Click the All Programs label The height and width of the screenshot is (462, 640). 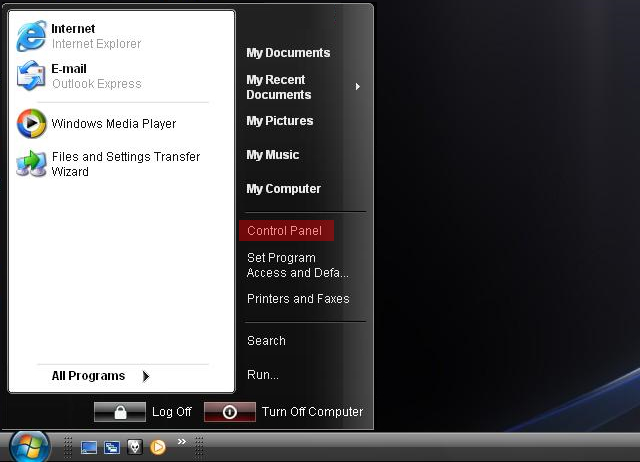tap(88, 376)
